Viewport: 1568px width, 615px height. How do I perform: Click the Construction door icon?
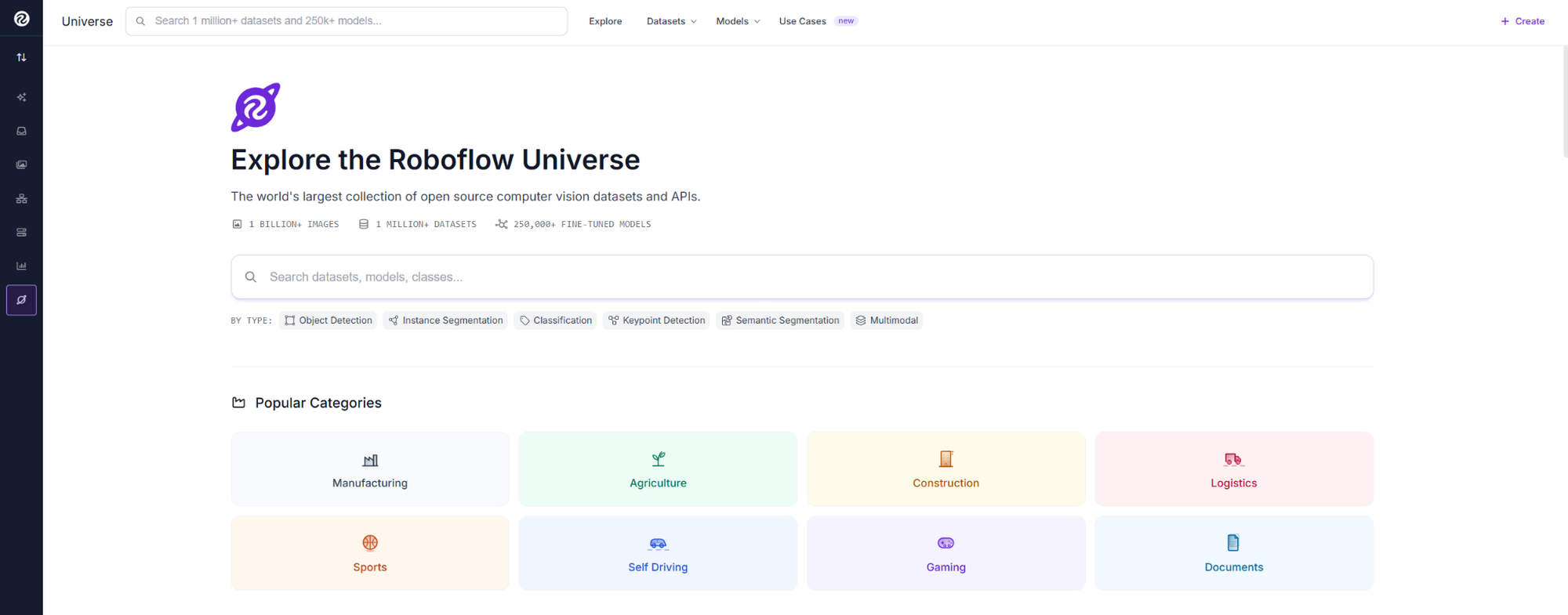point(946,459)
